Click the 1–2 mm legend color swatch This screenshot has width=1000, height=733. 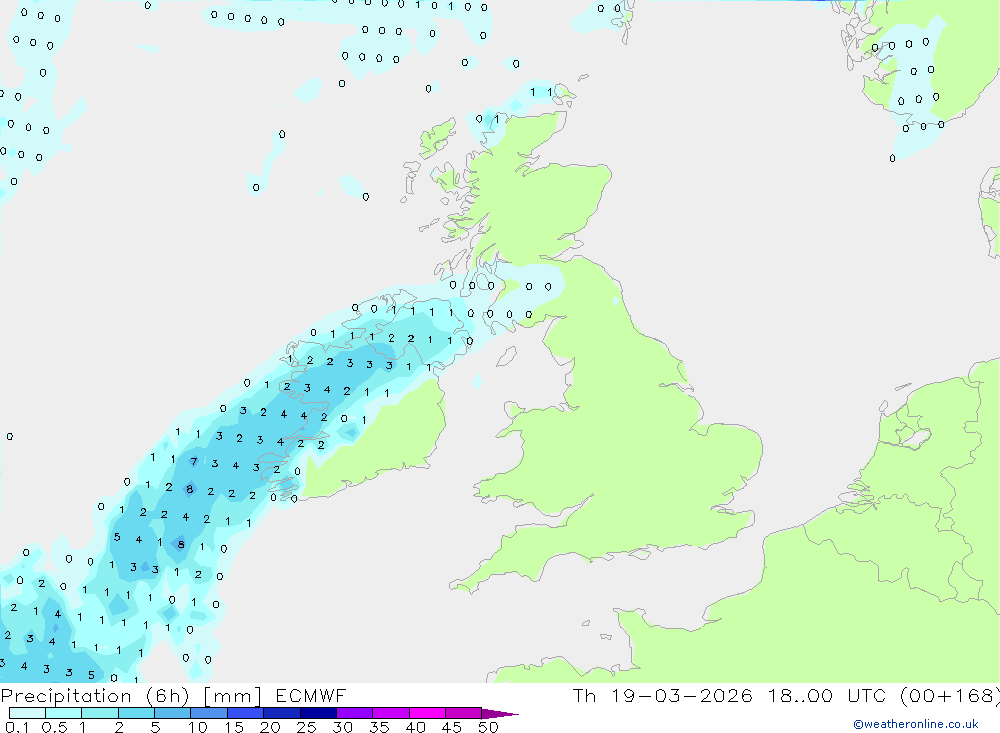[99, 713]
